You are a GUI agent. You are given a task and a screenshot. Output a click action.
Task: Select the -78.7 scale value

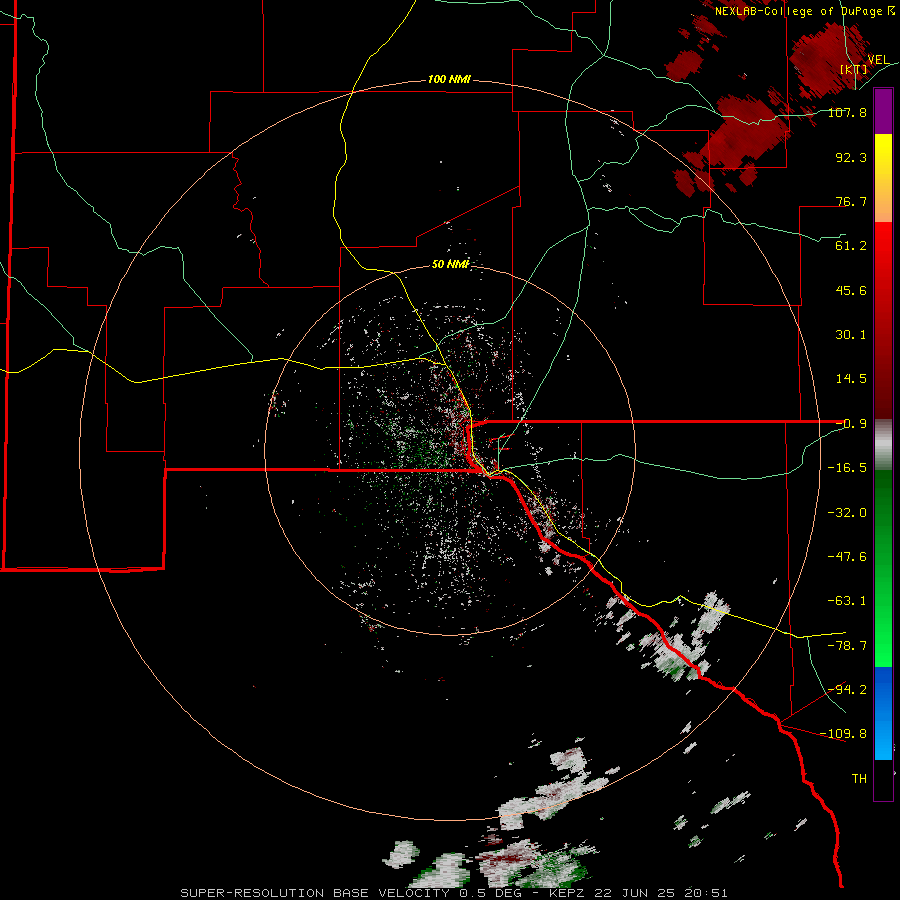pyautogui.click(x=847, y=646)
